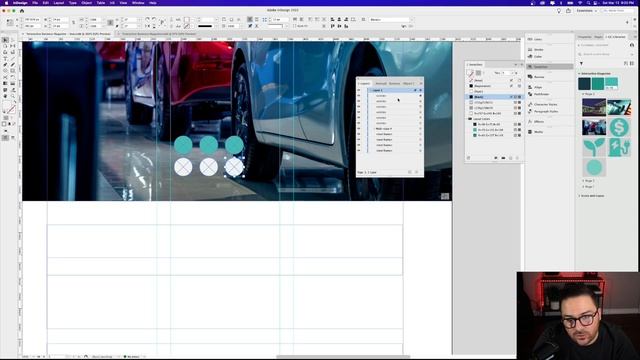This screenshot has width=640, height=360.
Task: Click the lightbulb discover icon
Action: coord(559,11)
